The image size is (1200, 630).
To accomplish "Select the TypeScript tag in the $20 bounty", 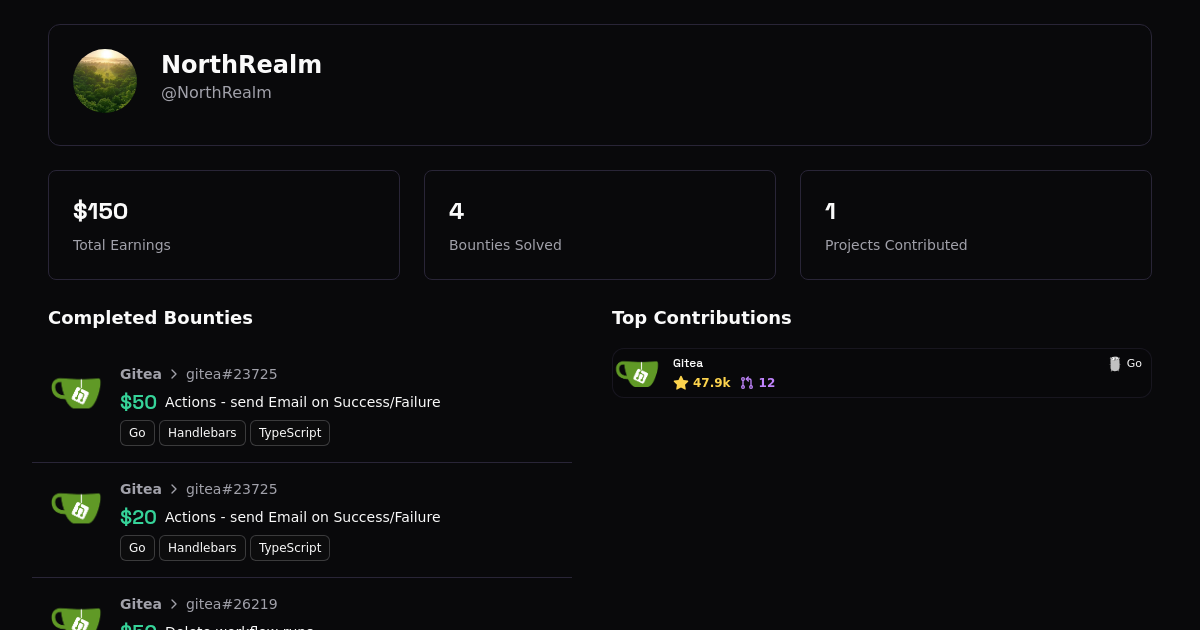I will 290,548.
